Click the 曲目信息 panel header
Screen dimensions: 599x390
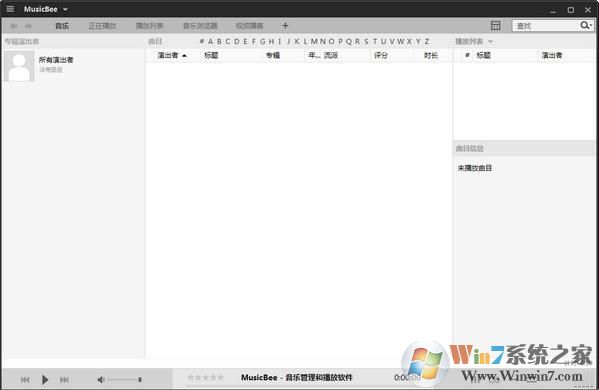[469, 148]
